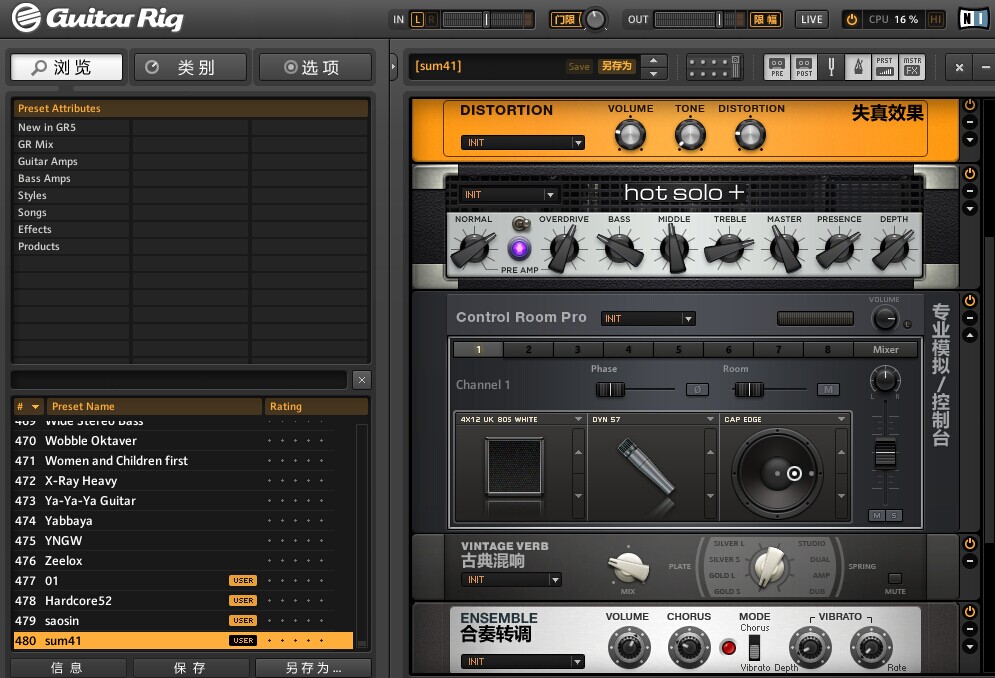Show the tuner fork icon
This screenshot has height=678, width=995.
tap(831, 66)
